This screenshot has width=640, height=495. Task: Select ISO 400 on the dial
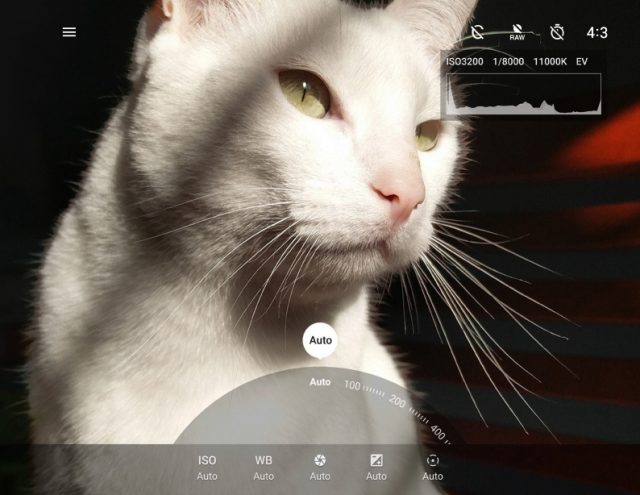point(438,432)
